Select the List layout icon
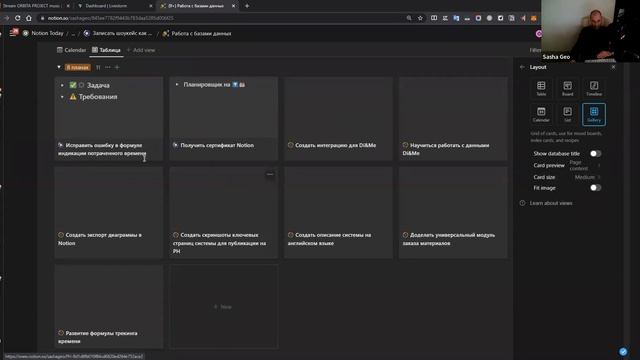640x360 pixels. point(567,114)
